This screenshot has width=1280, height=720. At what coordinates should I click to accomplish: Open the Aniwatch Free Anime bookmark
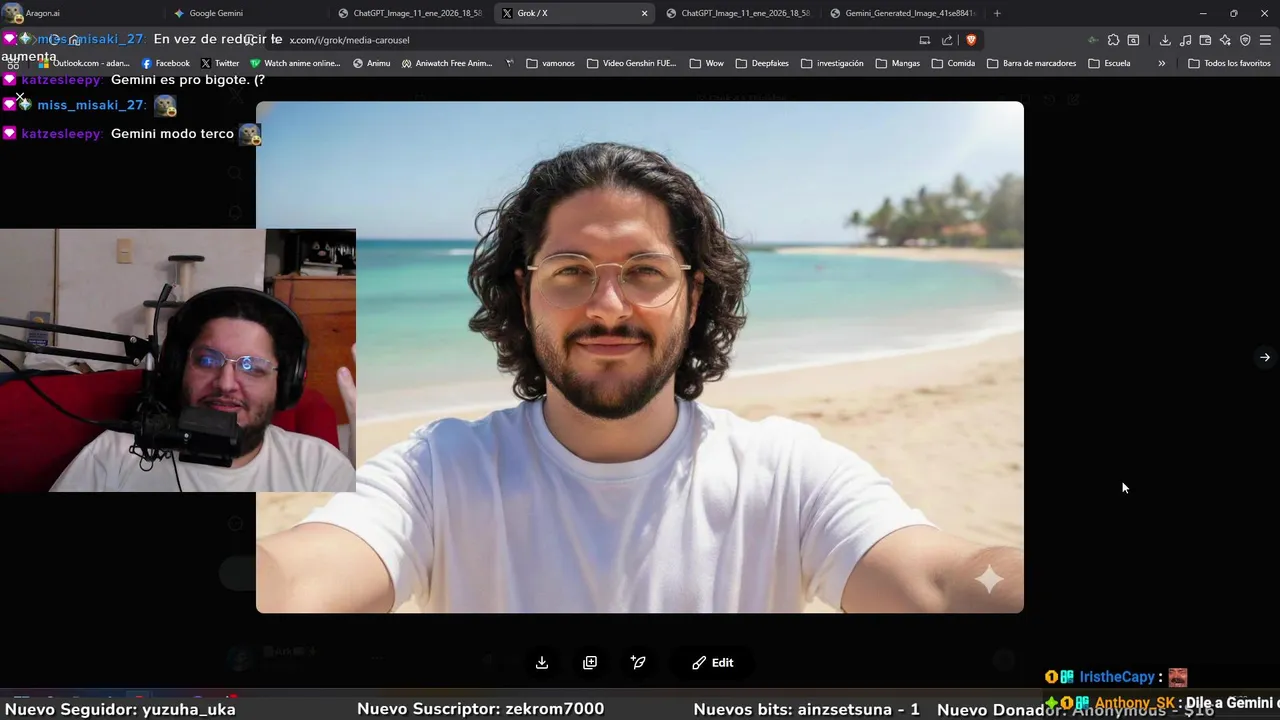(447, 63)
